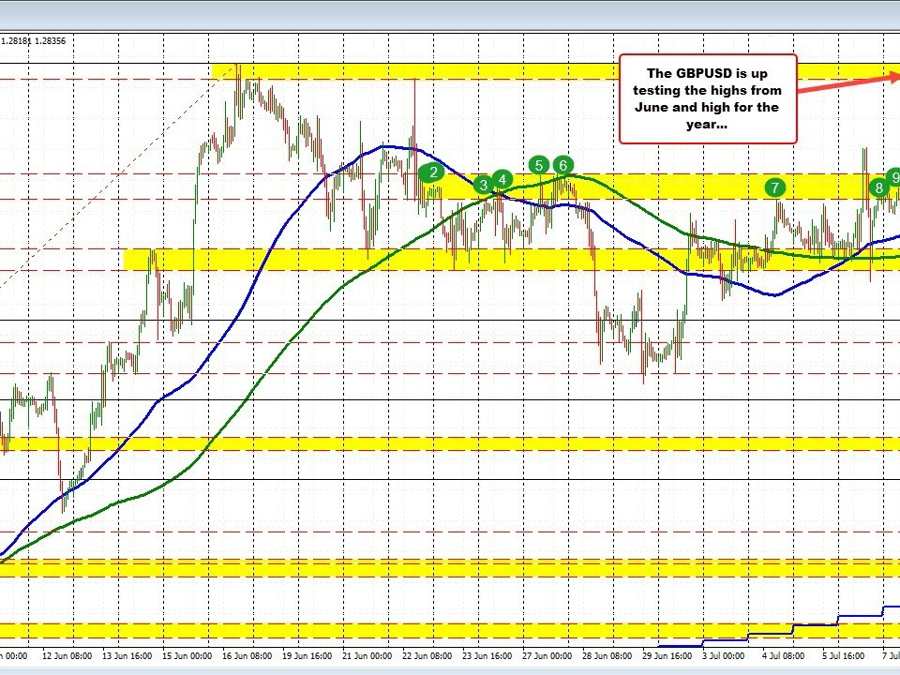Click the "1.28356" price readout at top

pyautogui.click(x=51, y=41)
